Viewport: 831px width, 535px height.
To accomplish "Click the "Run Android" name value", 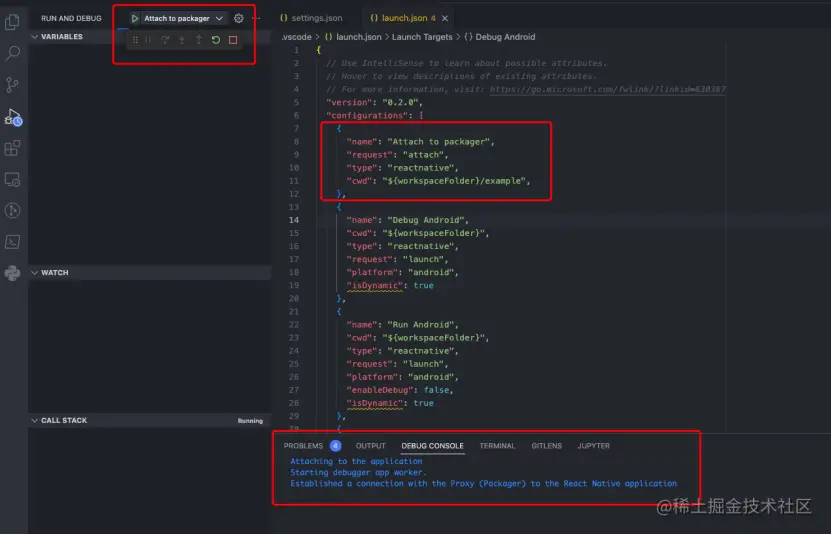I will click(421, 324).
